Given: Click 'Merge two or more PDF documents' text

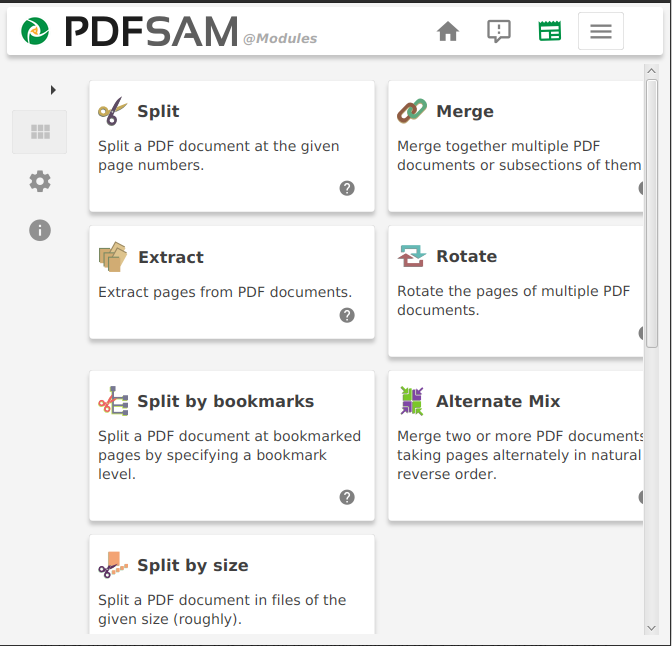Looking at the screenshot, I should coord(520,436).
